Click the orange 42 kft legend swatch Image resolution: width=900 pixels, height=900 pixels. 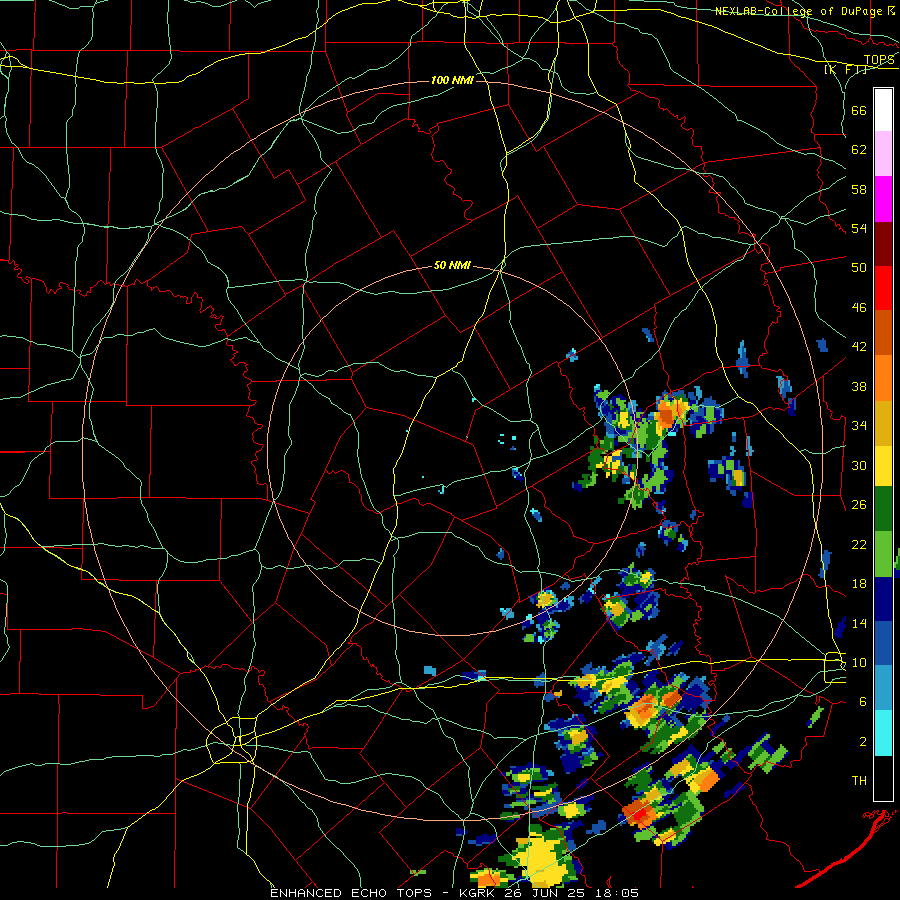(x=883, y=378)
